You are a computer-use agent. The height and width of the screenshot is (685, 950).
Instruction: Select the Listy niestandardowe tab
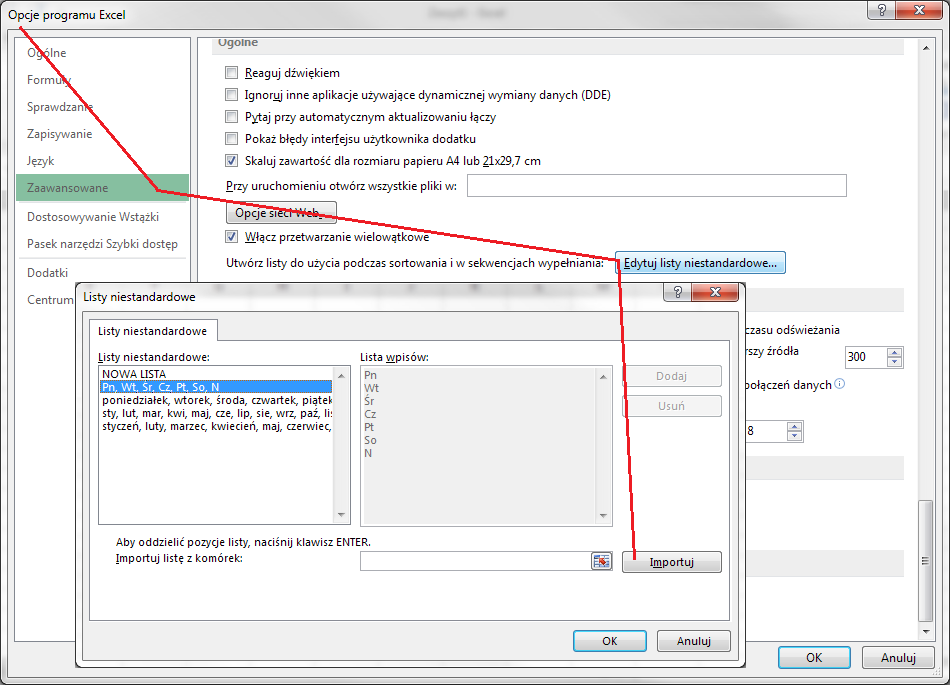coord(153,331)
